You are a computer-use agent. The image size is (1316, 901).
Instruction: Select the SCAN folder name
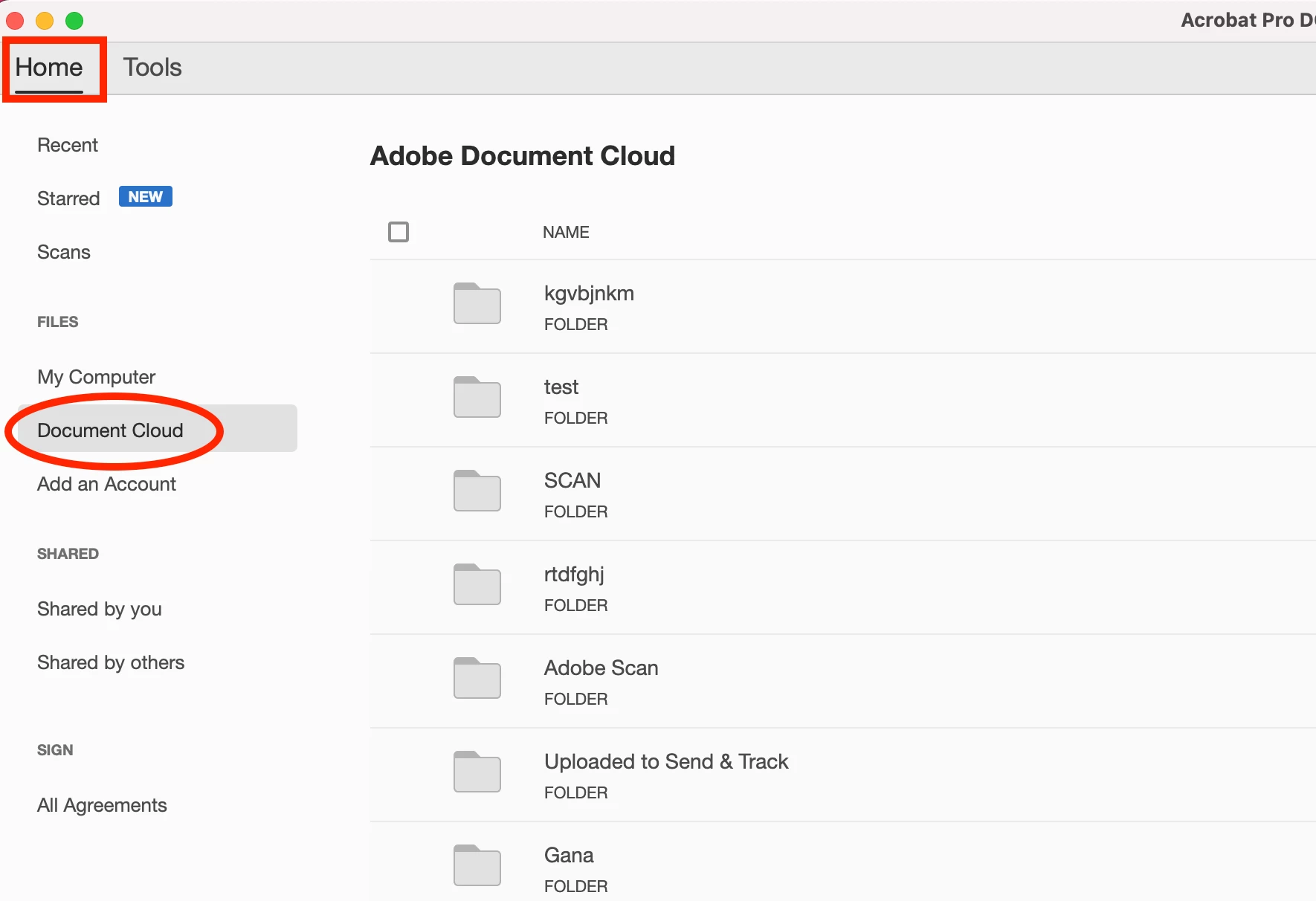click(572, 481)
